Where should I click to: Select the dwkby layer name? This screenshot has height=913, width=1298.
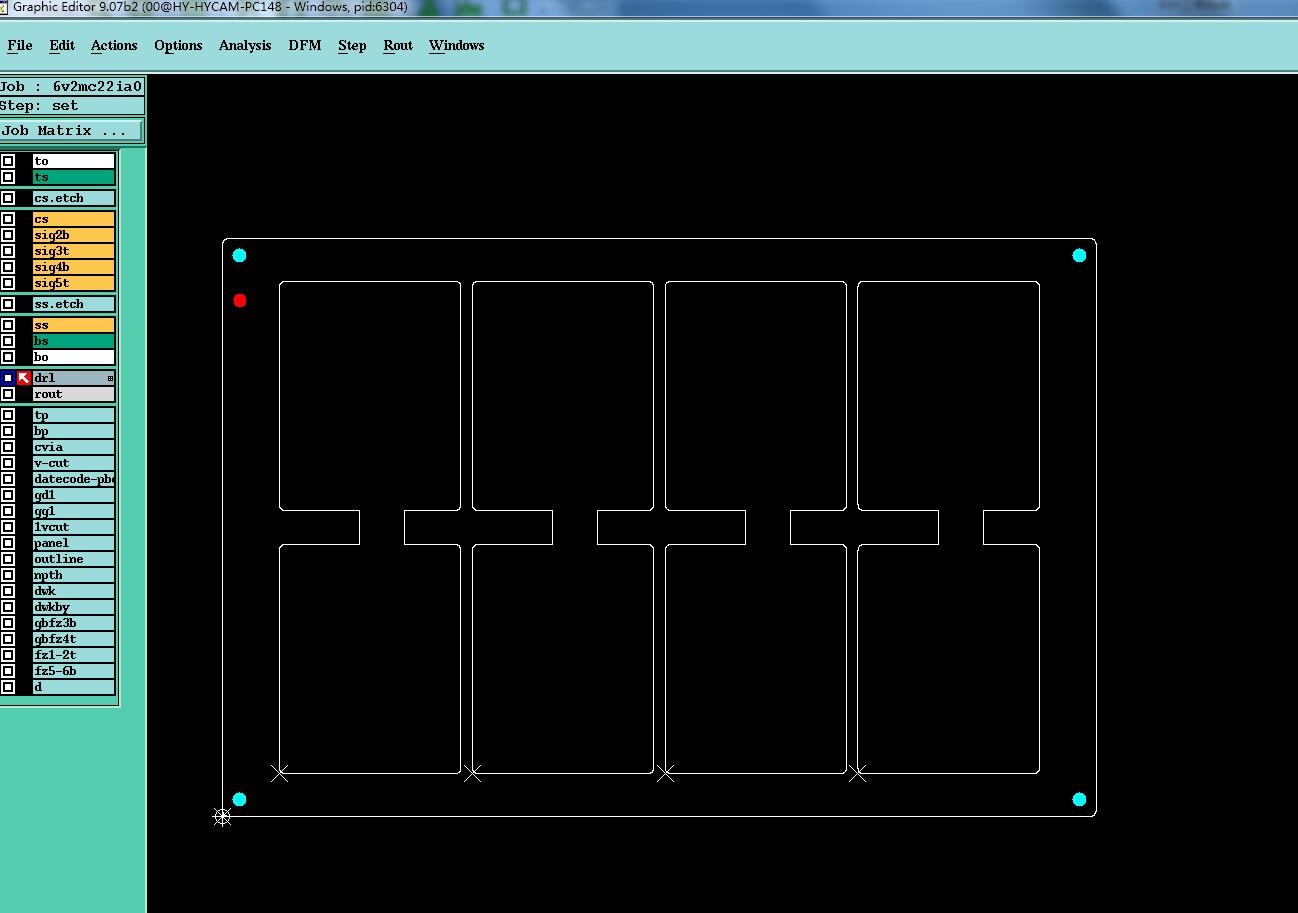click(x=74, y=607)
